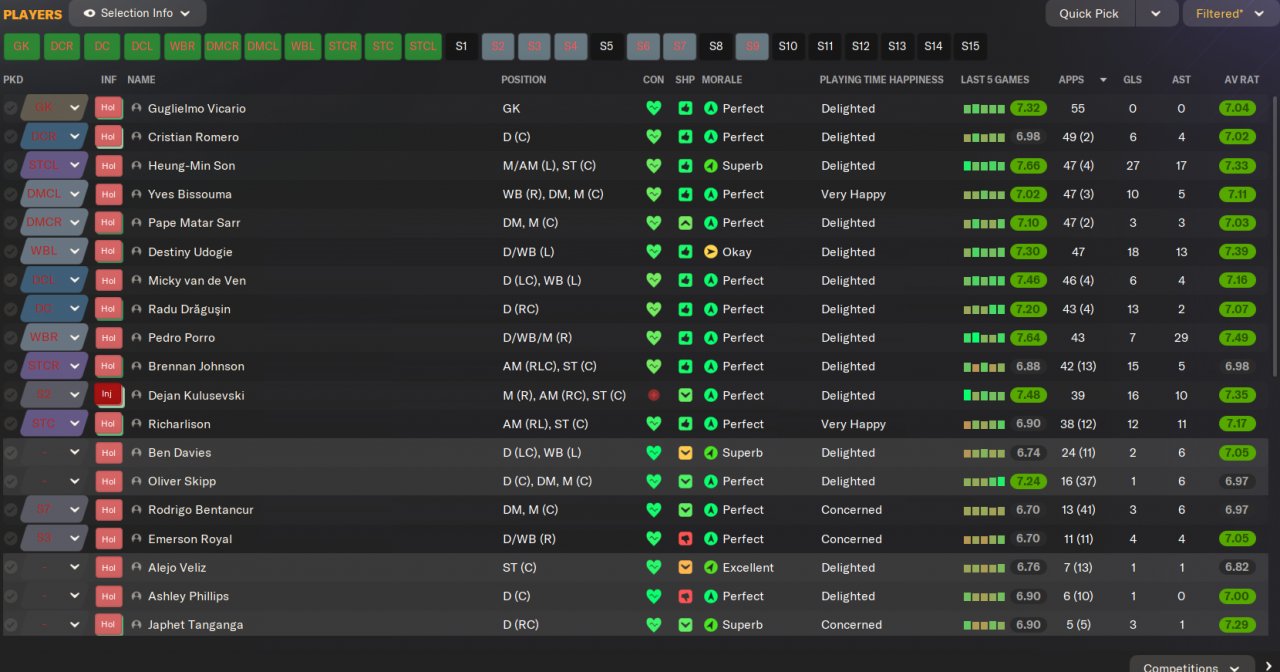The height and width of the screenshot is (672, 1280).
Task: Click the Inj status icon for Kulusevski
Action: (x=108, y=395)
